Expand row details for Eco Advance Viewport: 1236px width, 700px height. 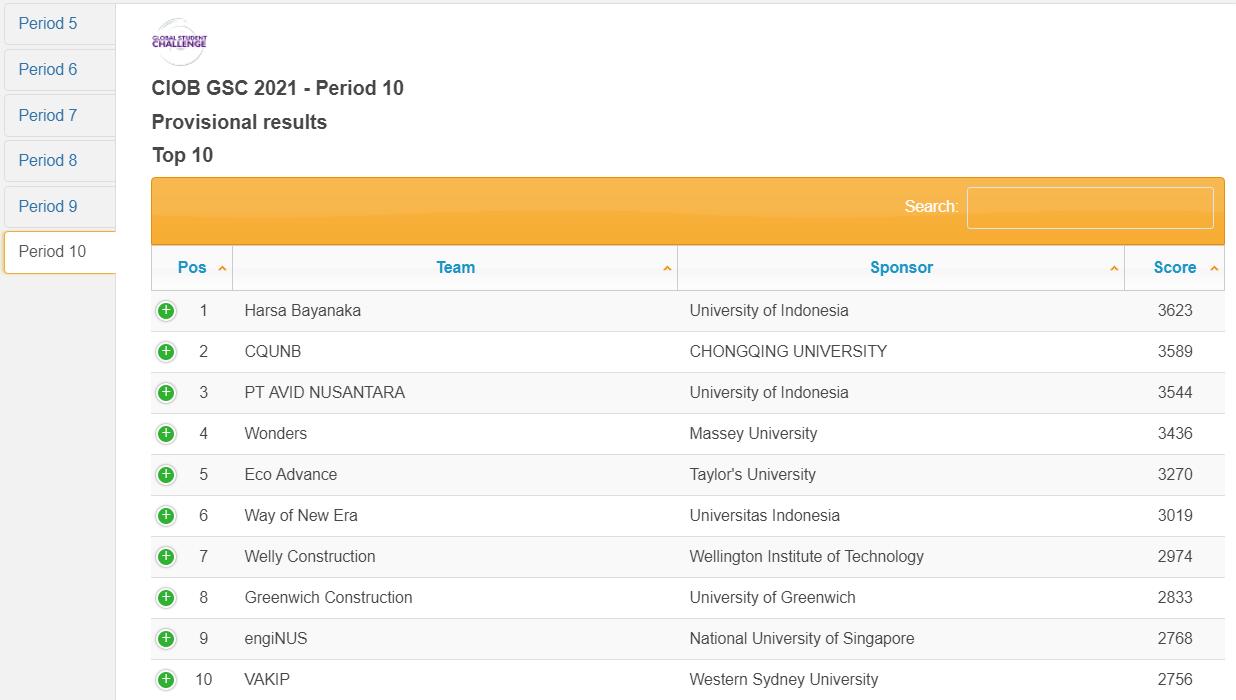point(166,475)
